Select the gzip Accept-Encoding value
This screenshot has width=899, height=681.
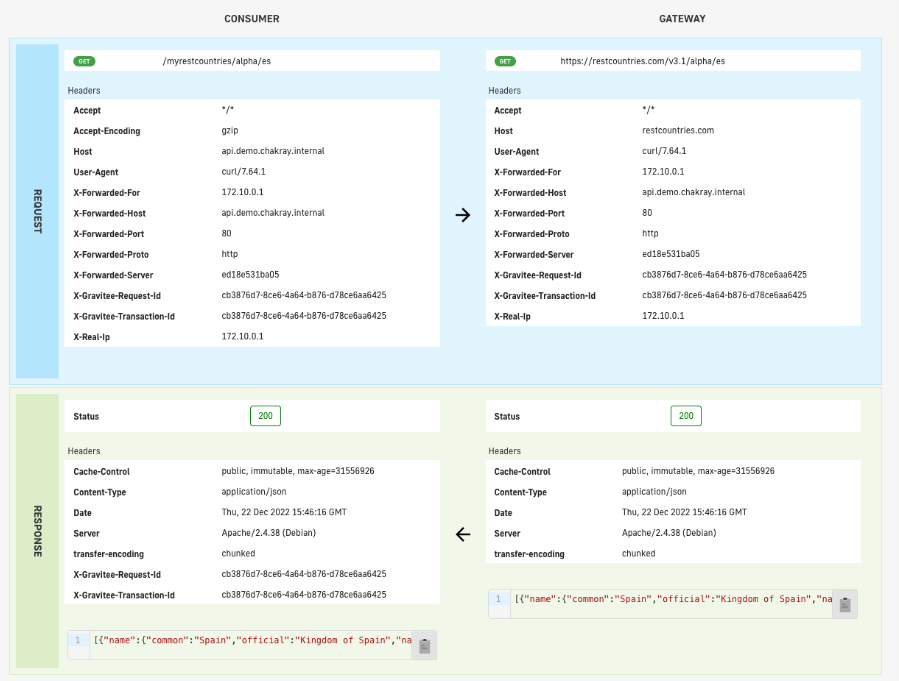pos(230,131)
